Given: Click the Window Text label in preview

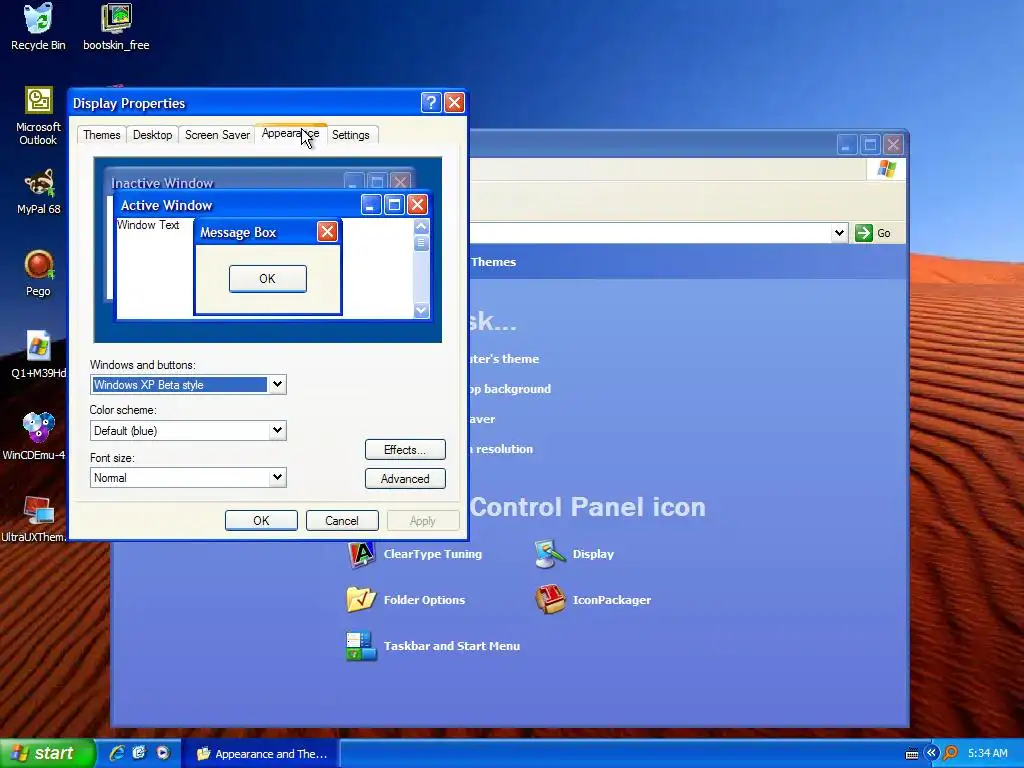Looking at the screenshot, I should pyautogui.click(x=148, y=225).
